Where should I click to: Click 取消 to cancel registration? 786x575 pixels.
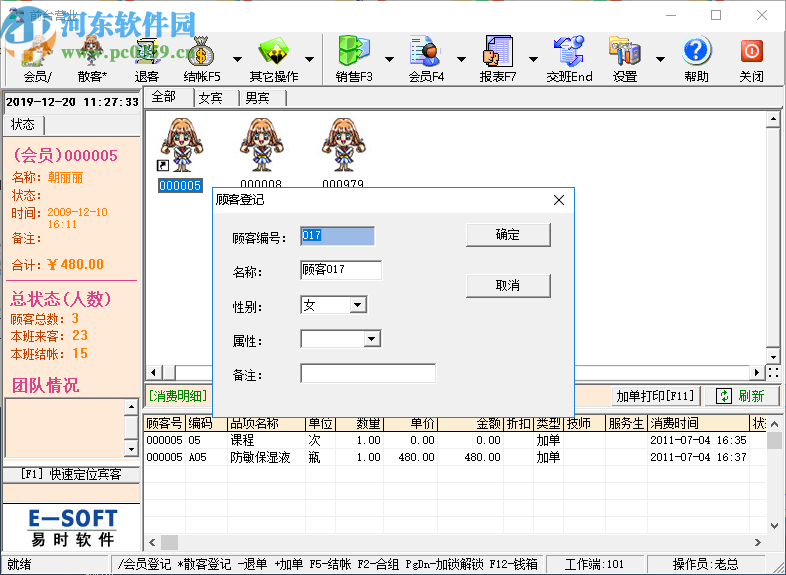point(508,286)
